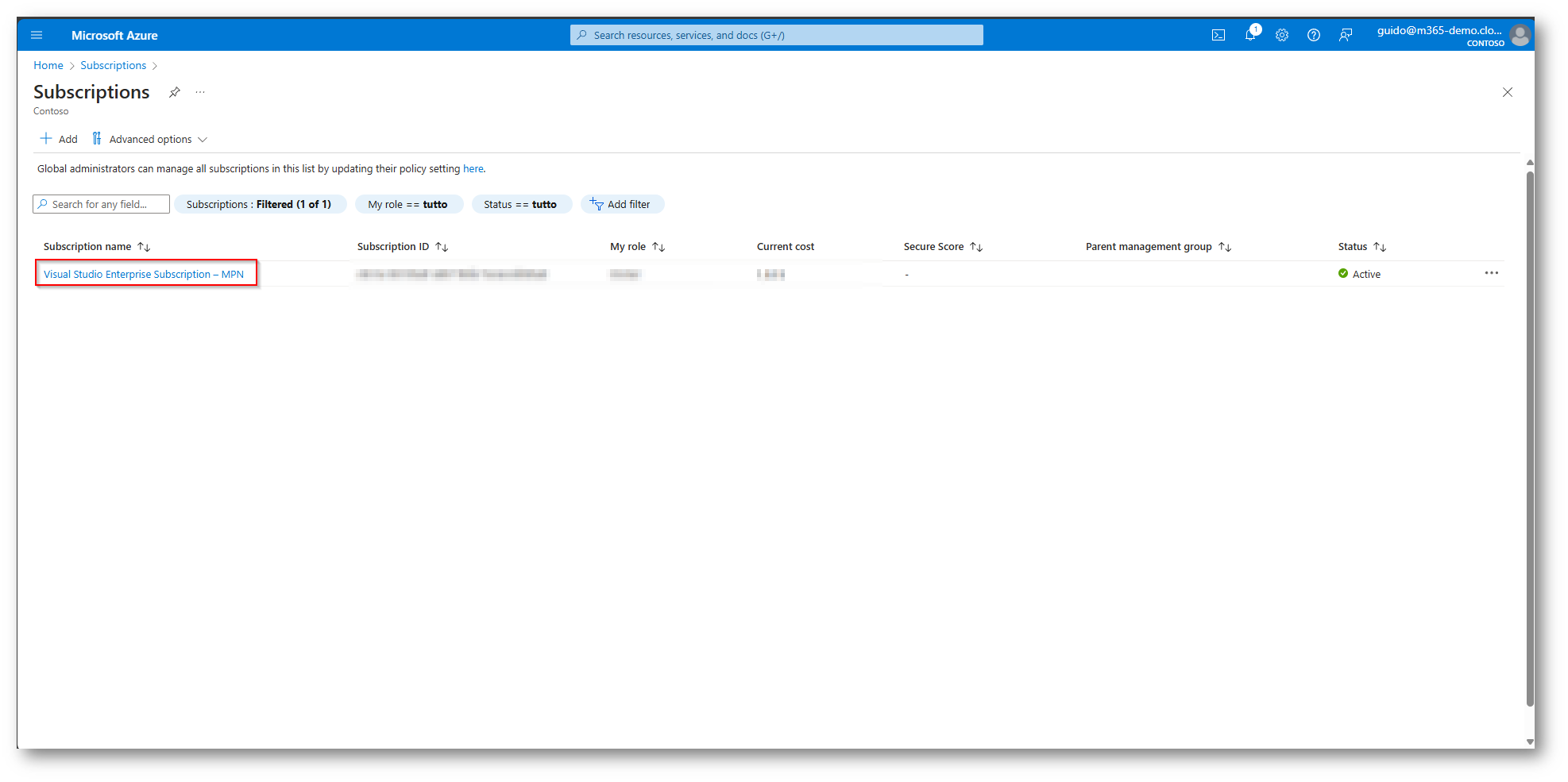
Task: Open the hamburger portal menu
Action: (x=37, y=35)
